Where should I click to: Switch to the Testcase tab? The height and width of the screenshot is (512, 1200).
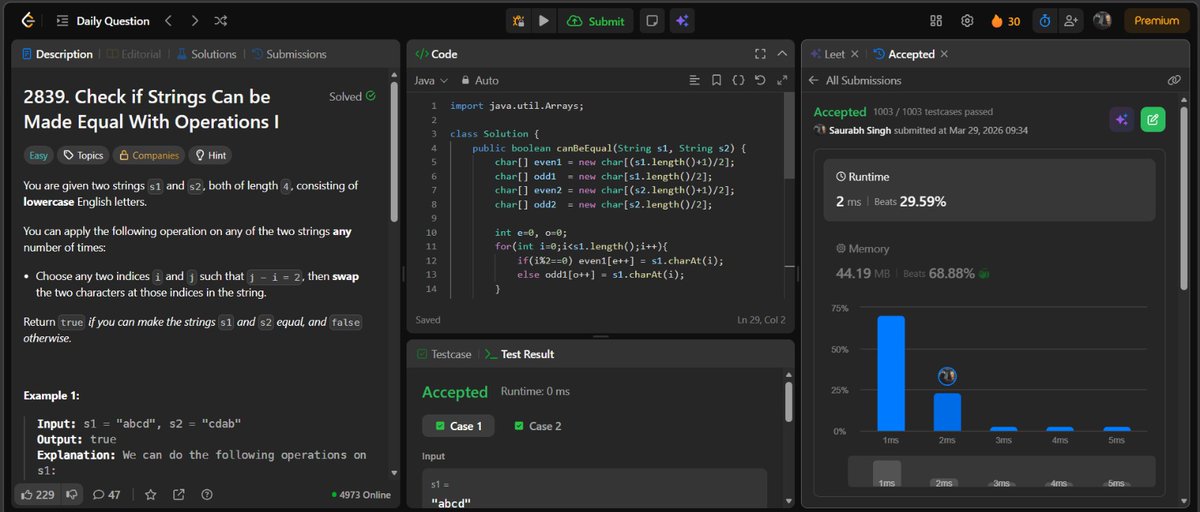click(x=444, y=354)
